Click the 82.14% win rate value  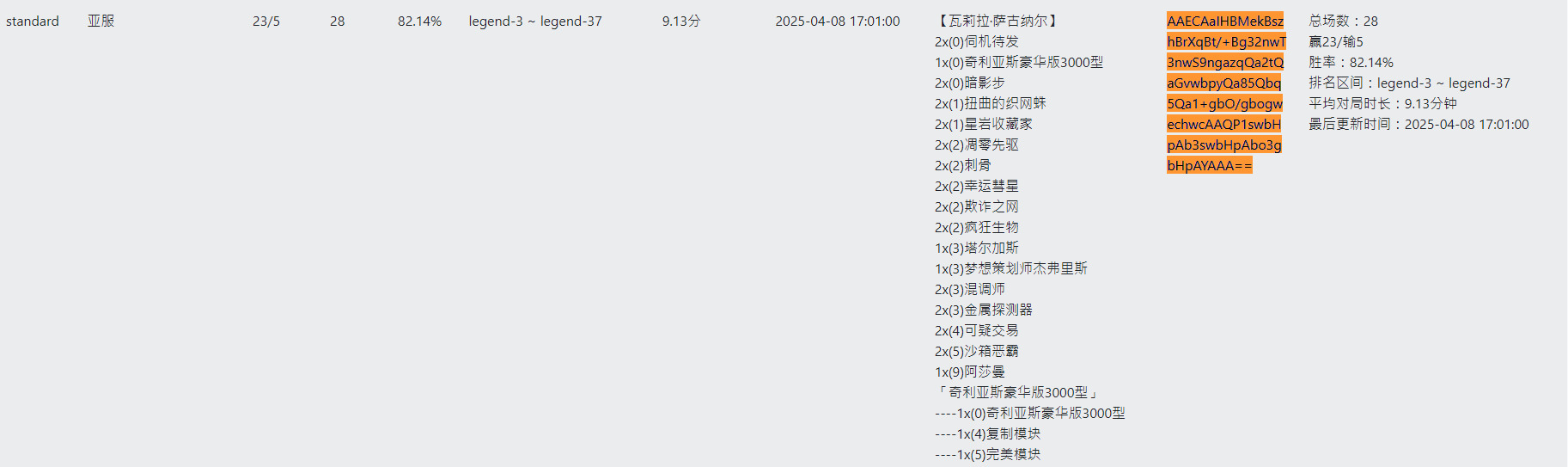point(419,21)
